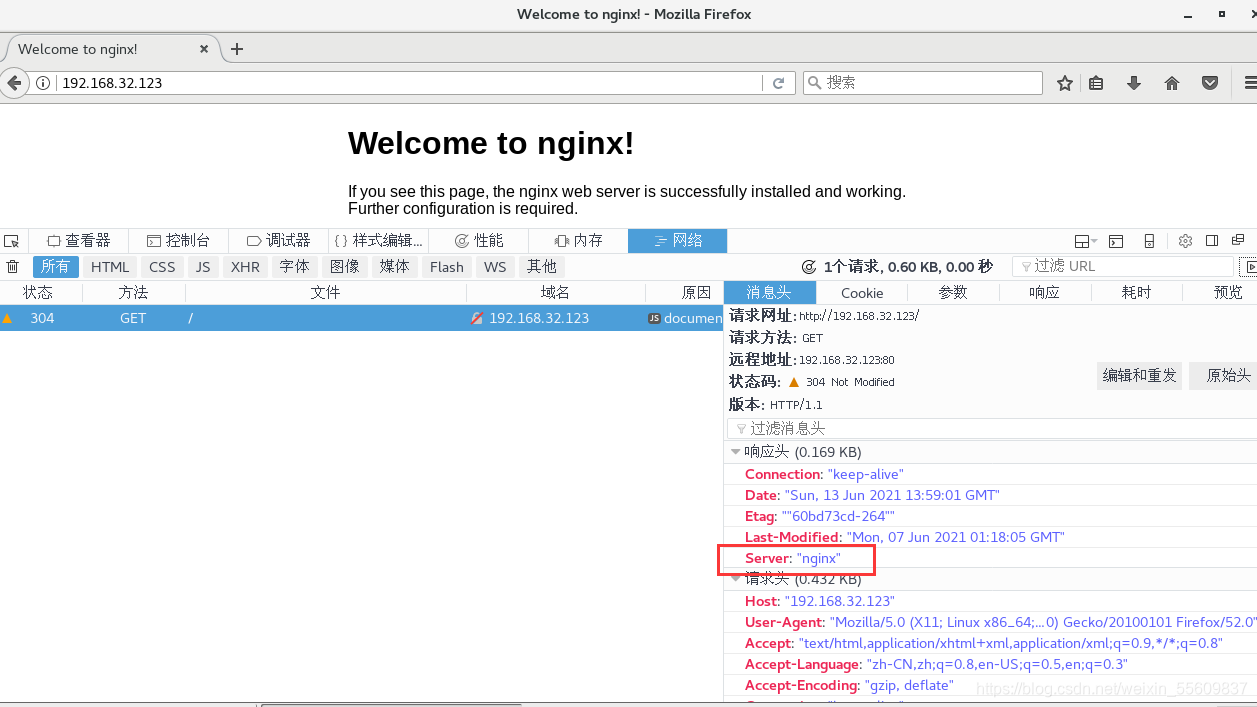Dock devtools to side icon
Screen dimensions: 1257x707
[x=1212, y=241]
